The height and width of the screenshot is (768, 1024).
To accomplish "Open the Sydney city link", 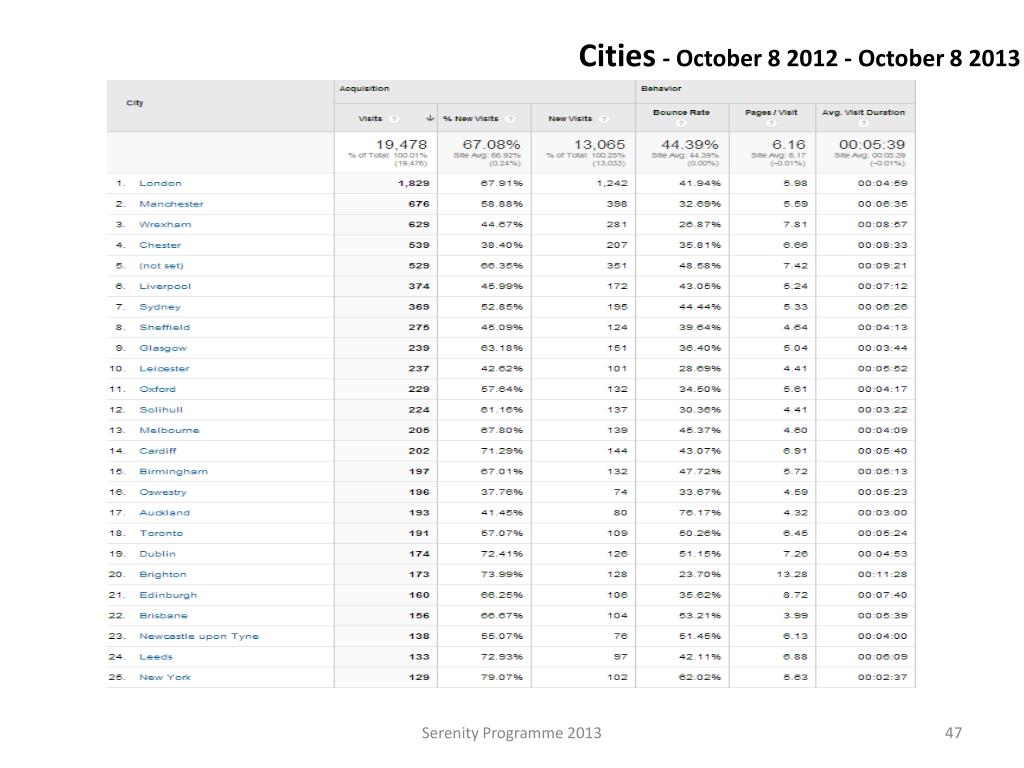I will pyautogui.click(x=160, y=307).
